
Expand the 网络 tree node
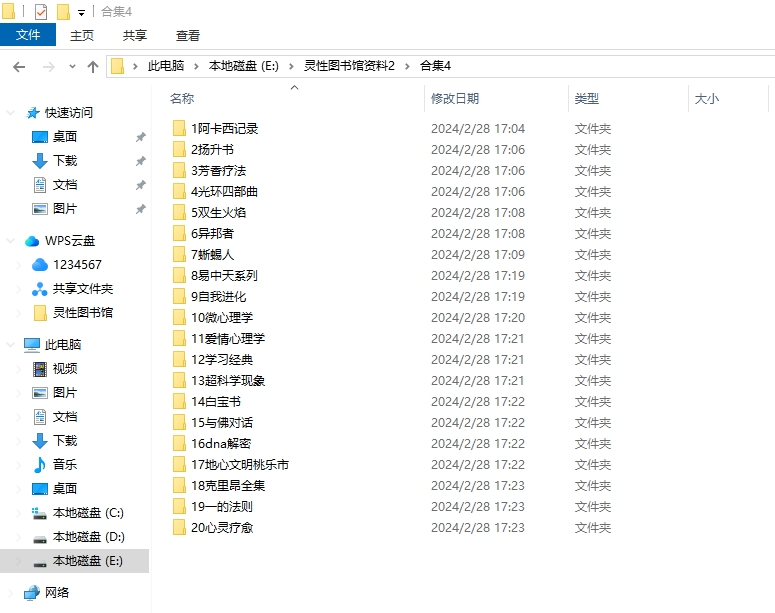(x=10, y=593)
